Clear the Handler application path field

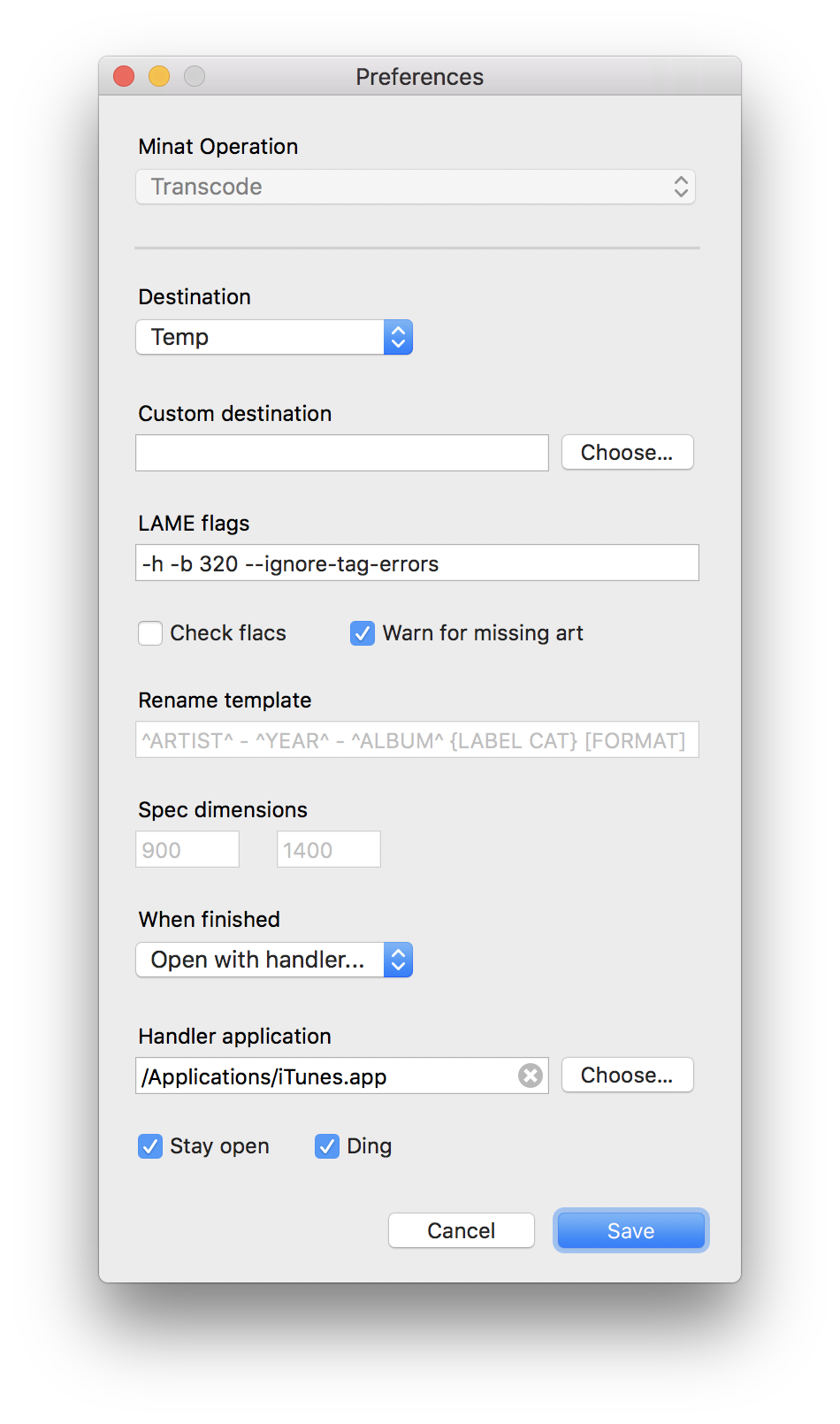tap(531, 1076)
